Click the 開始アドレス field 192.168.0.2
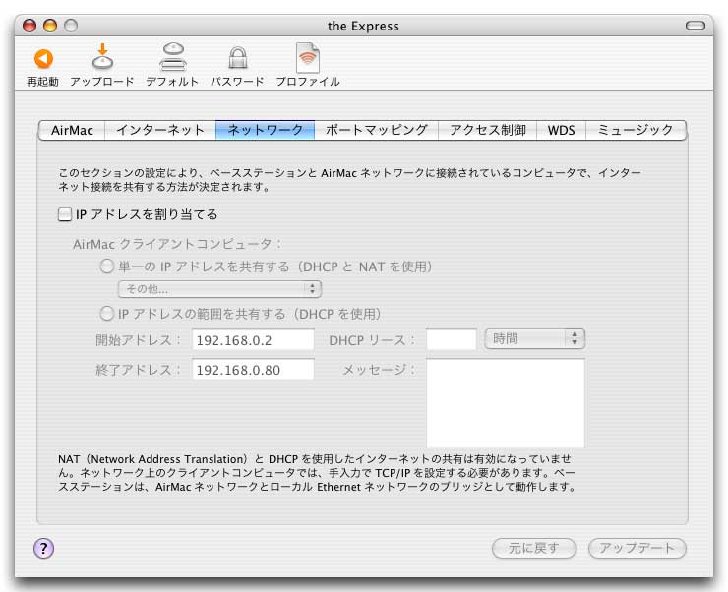728x592 pixels. point(253,340)
